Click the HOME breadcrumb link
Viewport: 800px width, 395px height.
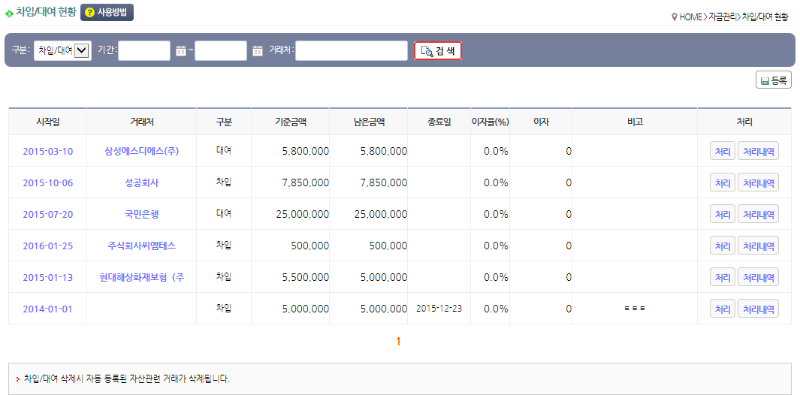click(x=690, y=17)
